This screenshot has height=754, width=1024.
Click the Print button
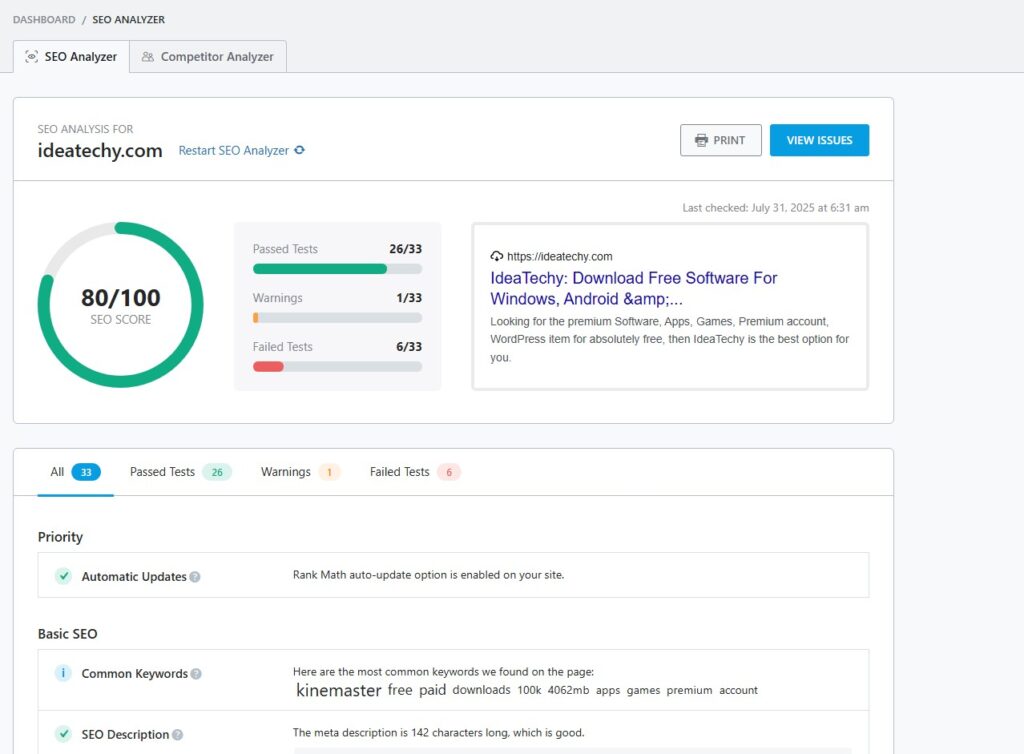pyautogui.click(x=720, y=140)
